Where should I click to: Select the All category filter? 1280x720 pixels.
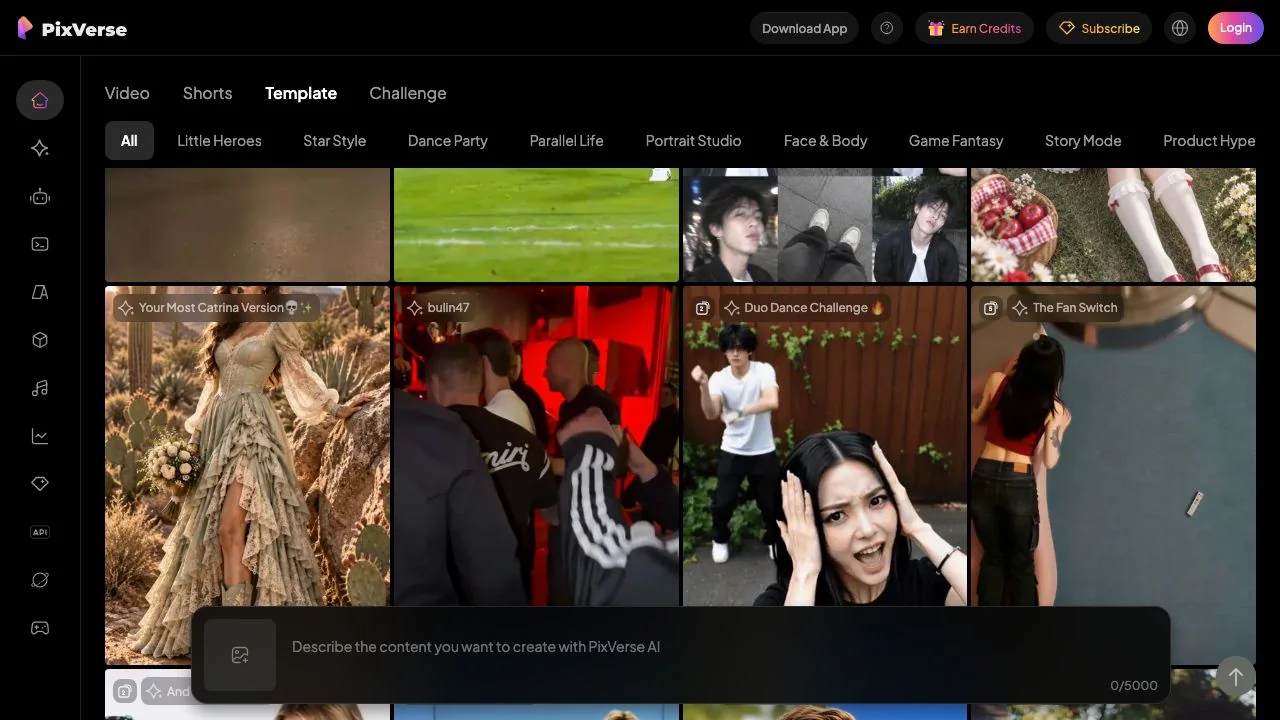tap(129, 141)
